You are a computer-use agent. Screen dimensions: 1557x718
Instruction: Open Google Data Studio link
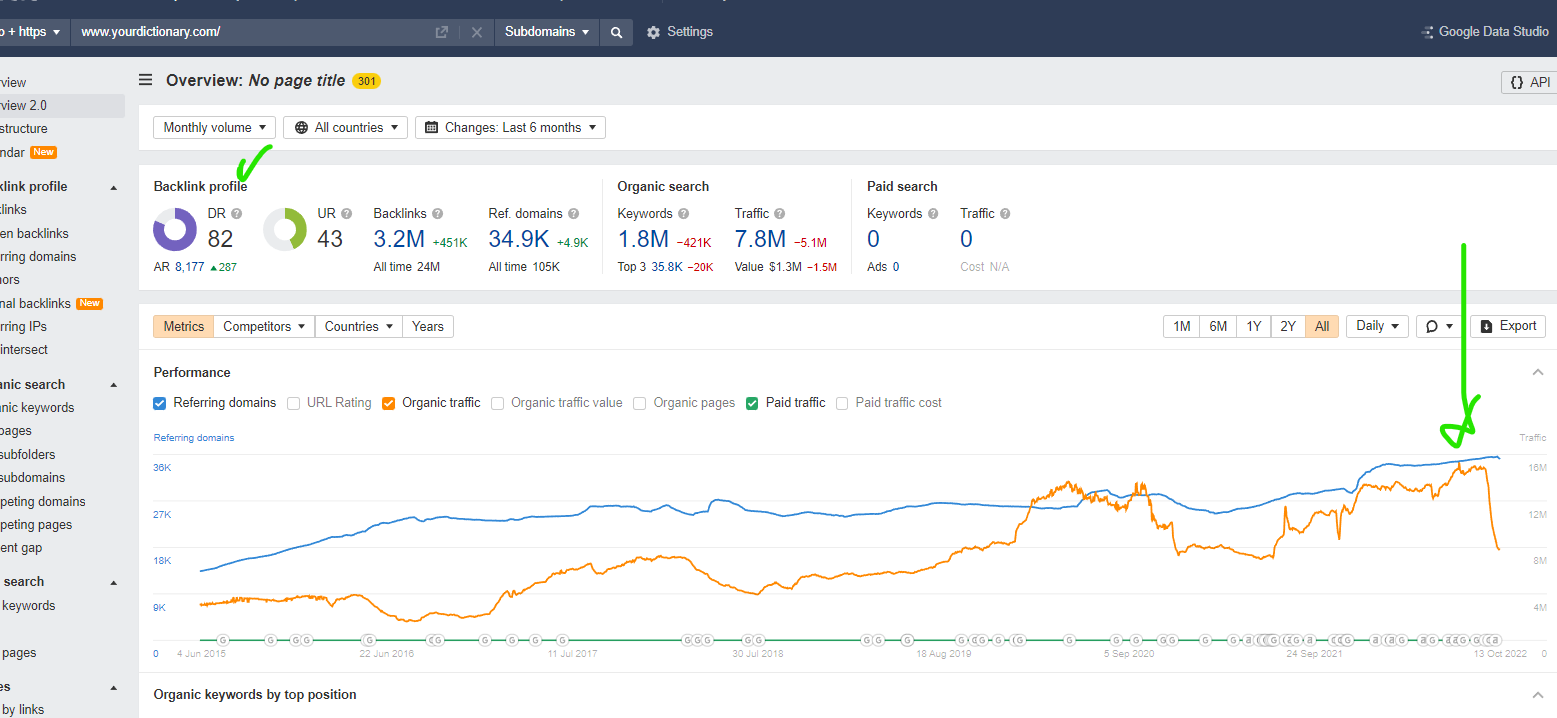click(1486, 32)
